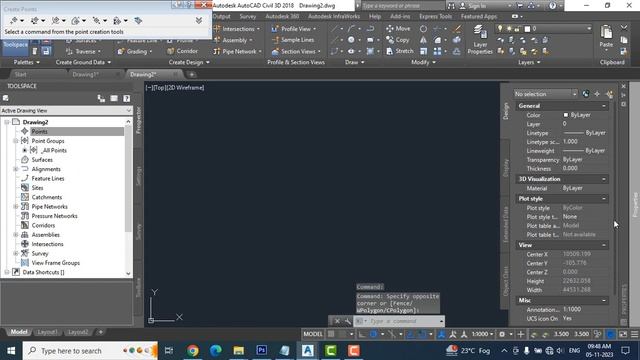Screen dimensions: 640x360
Task: Open the layer dropdown list
Action: coord(589,29)
